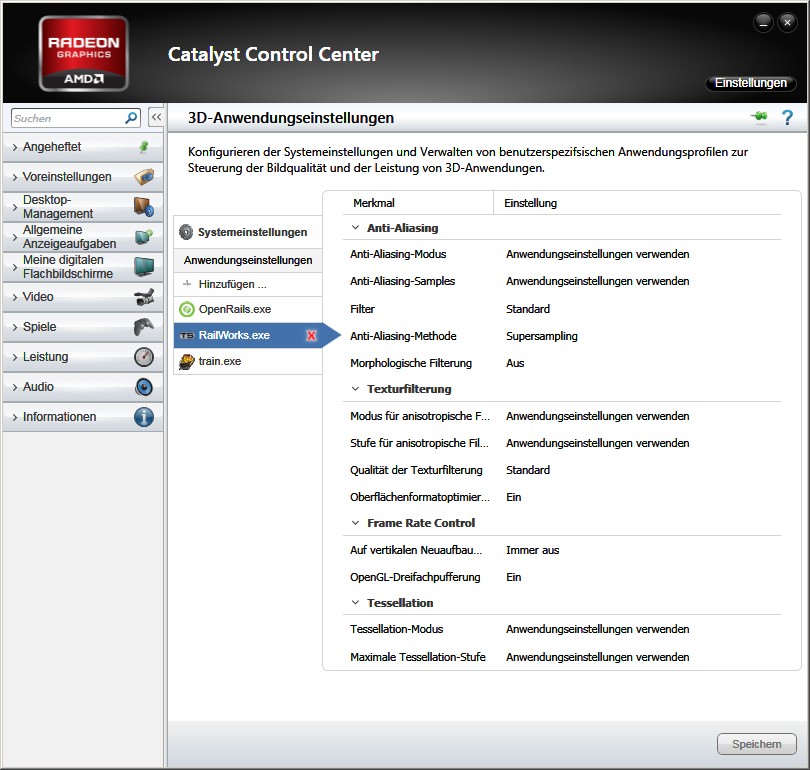Collapse the Frame Rate Control group
810x770 pixels.
coord(355,523)
